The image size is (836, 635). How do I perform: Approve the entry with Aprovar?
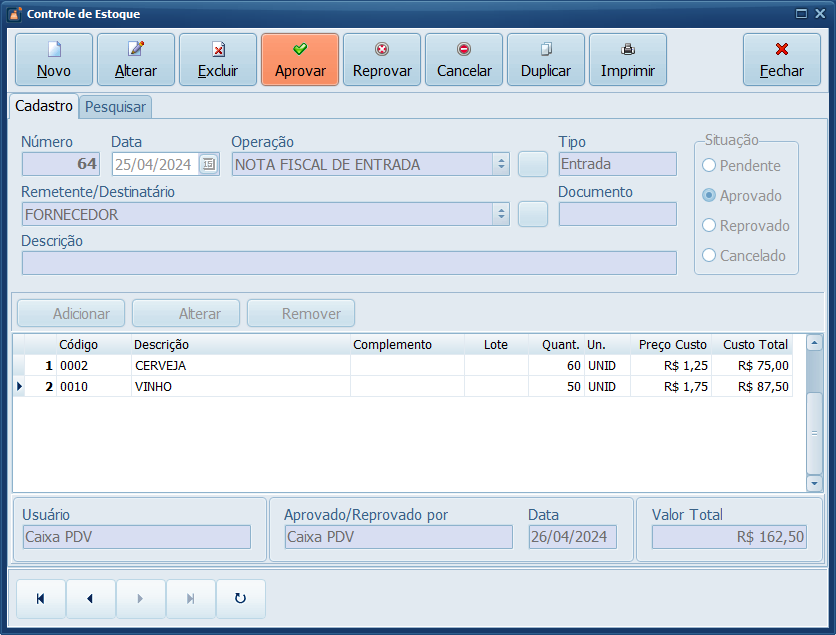[x=300, y=59]
